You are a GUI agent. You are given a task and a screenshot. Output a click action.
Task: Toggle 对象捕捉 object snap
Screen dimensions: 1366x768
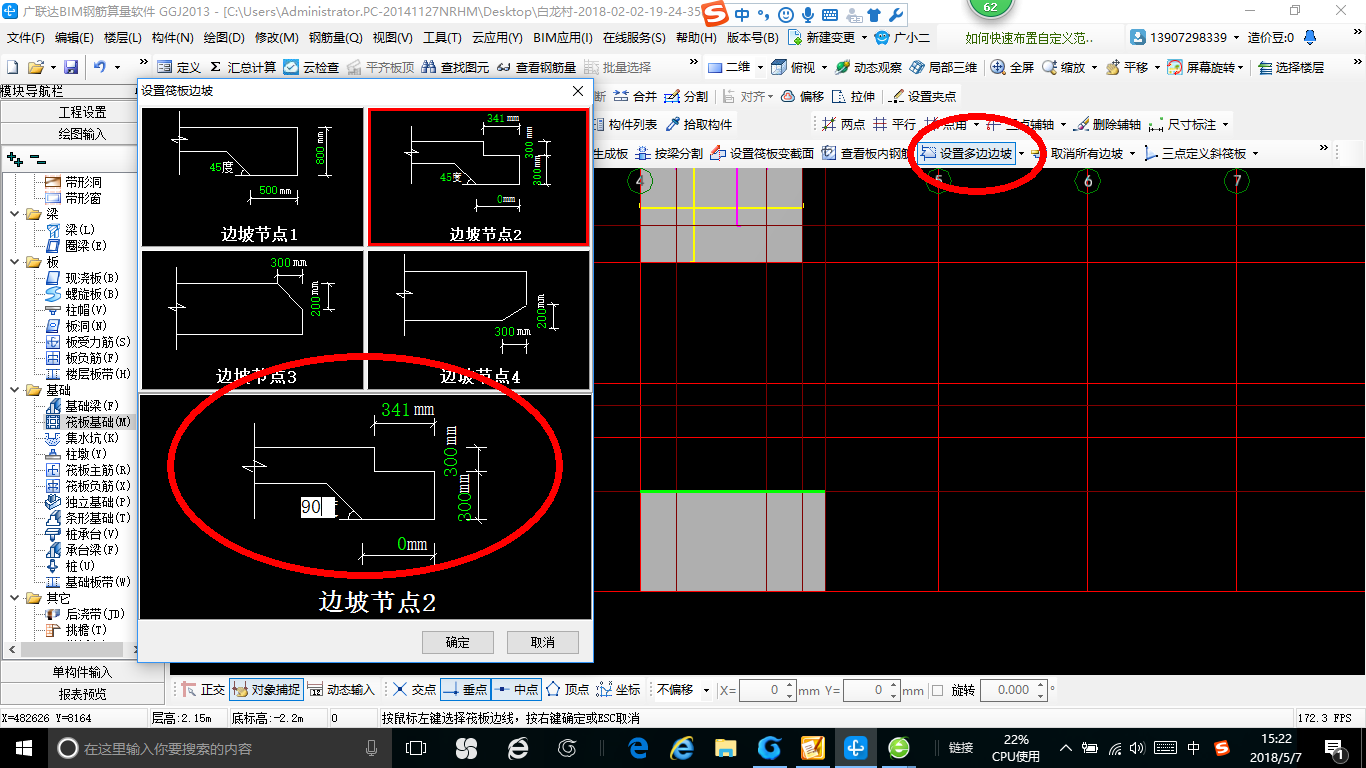[265, 689]
